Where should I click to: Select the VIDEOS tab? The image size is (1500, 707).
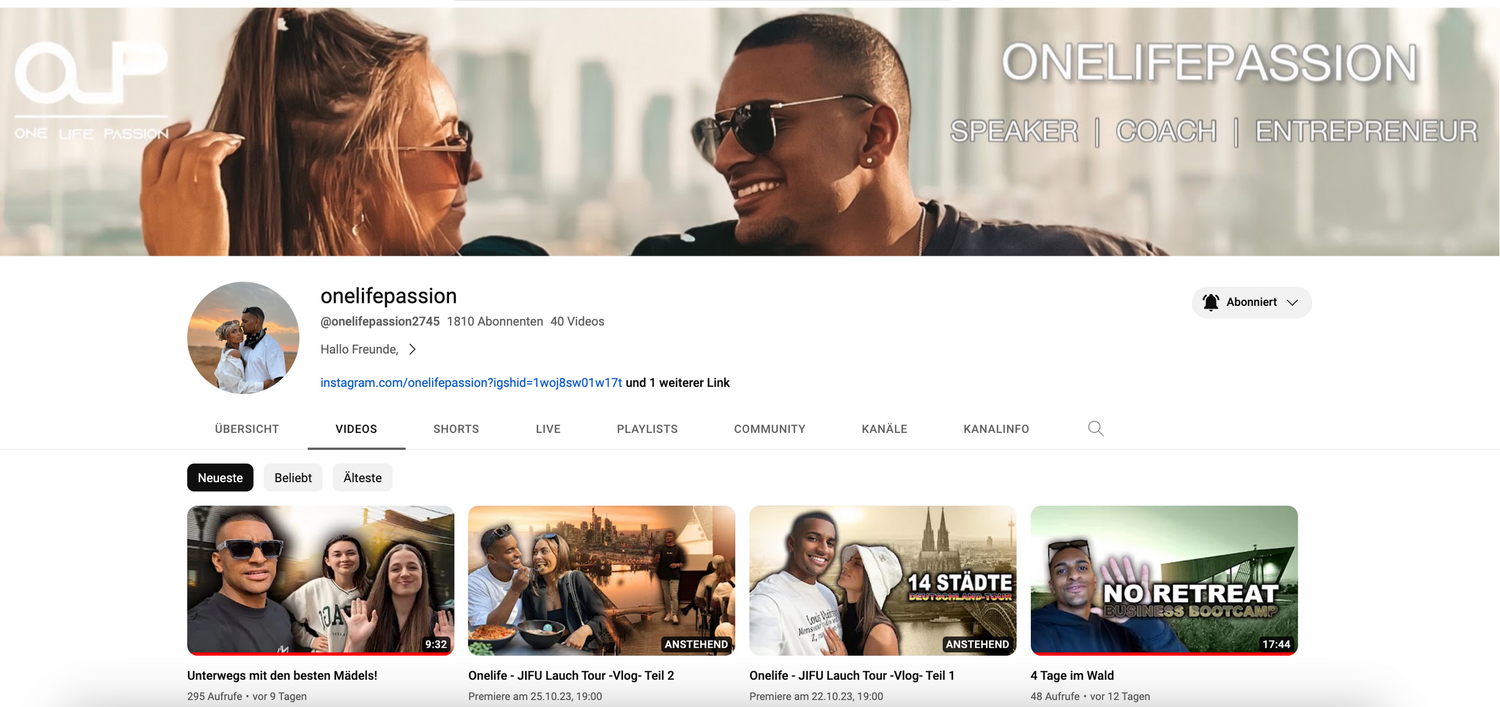[356, 429]
